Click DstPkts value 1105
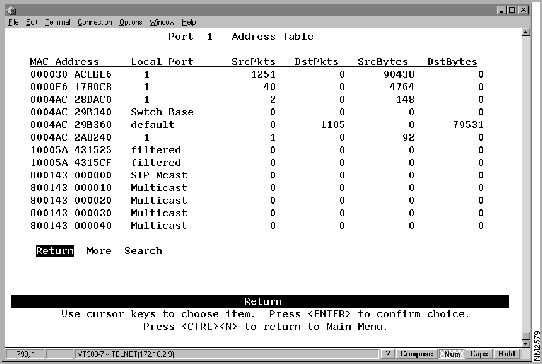This screenshot has width=542, height=364. tap(333, 124)
